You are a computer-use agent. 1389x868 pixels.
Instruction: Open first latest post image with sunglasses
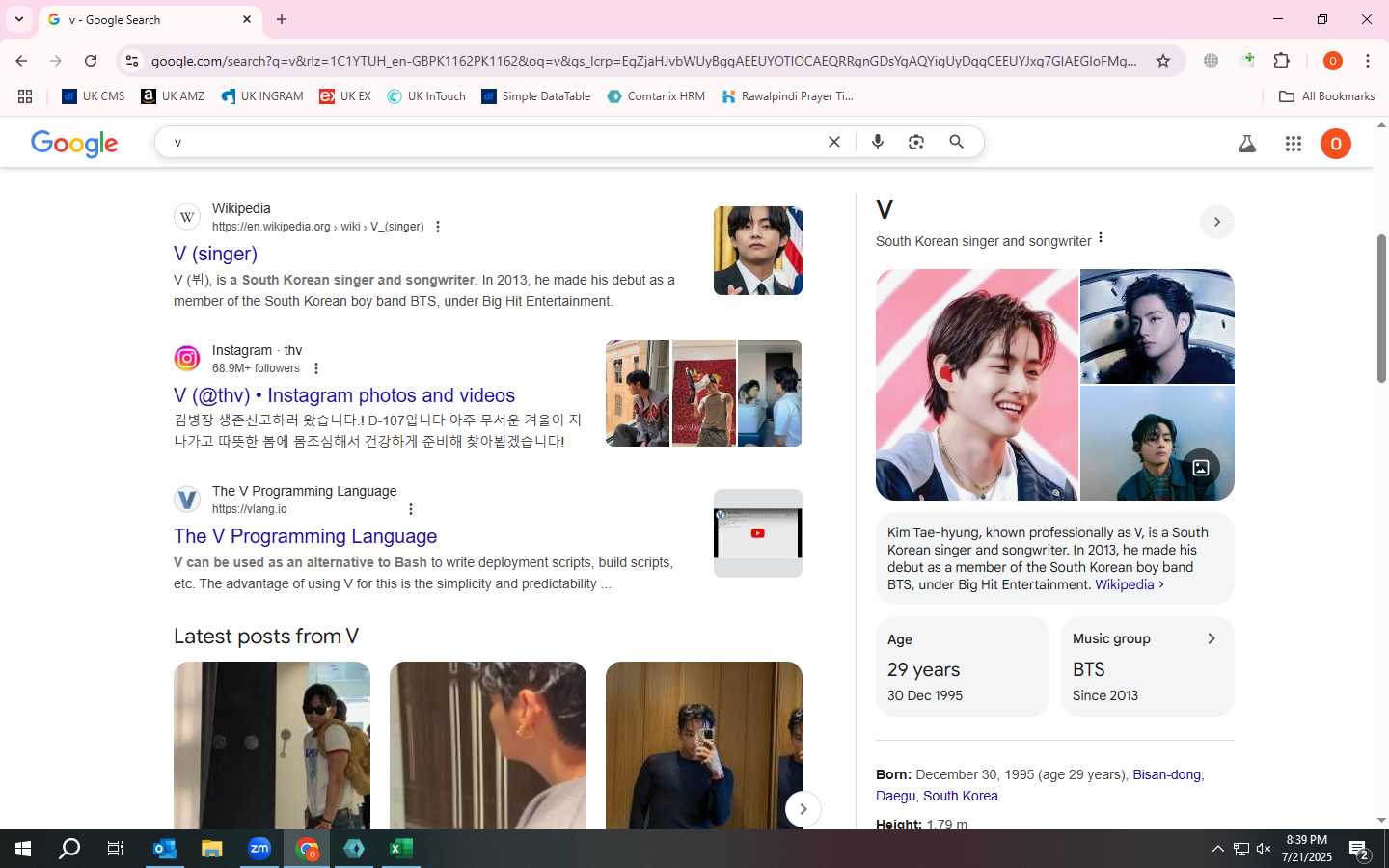coord(272,746)
